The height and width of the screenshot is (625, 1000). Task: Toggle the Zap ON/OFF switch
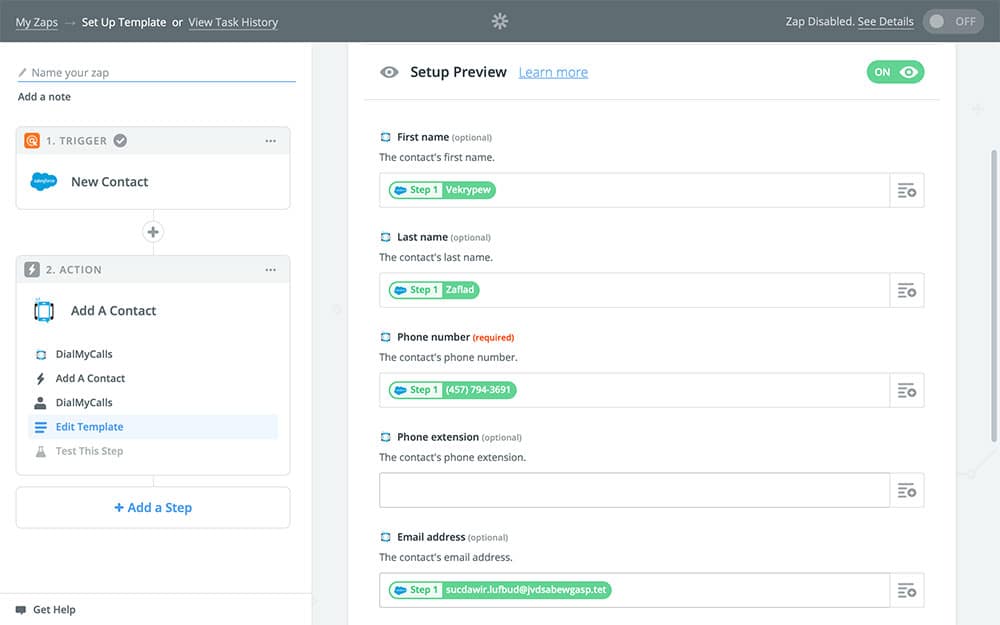pyautogui.click(x=952, y=21)
